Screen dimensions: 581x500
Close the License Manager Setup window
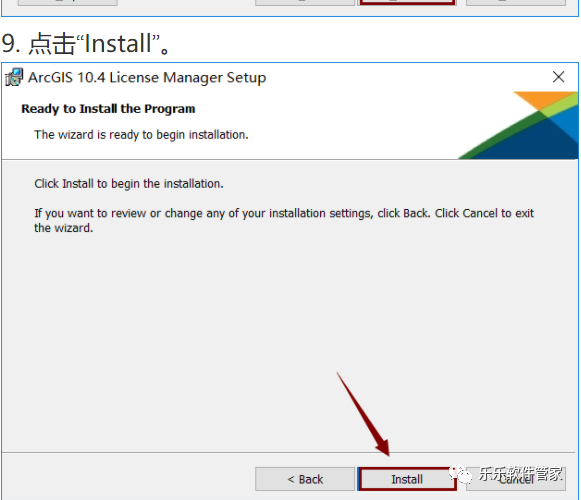pos(558,77)
